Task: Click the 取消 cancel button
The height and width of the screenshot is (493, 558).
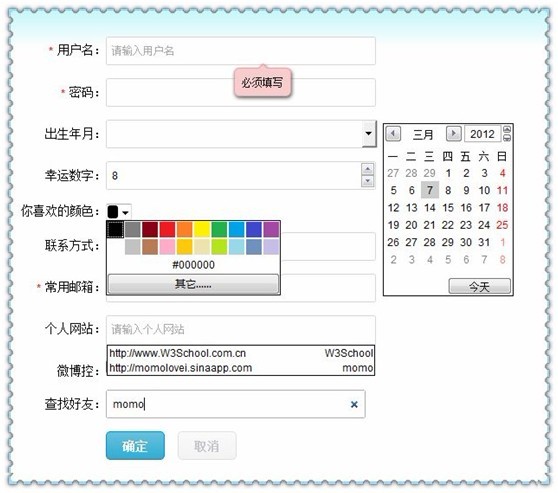Action: pos(207,446)
